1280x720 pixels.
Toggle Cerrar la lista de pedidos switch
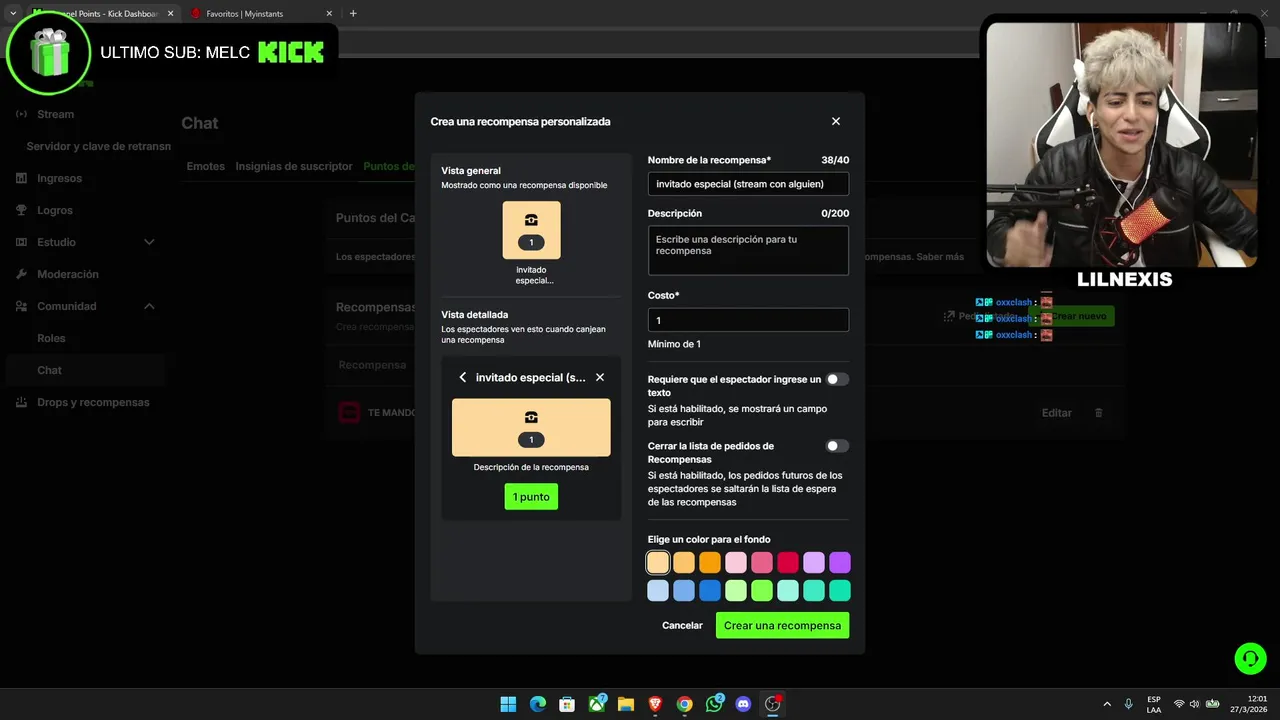pyautogui.click(x=837, y=446)
